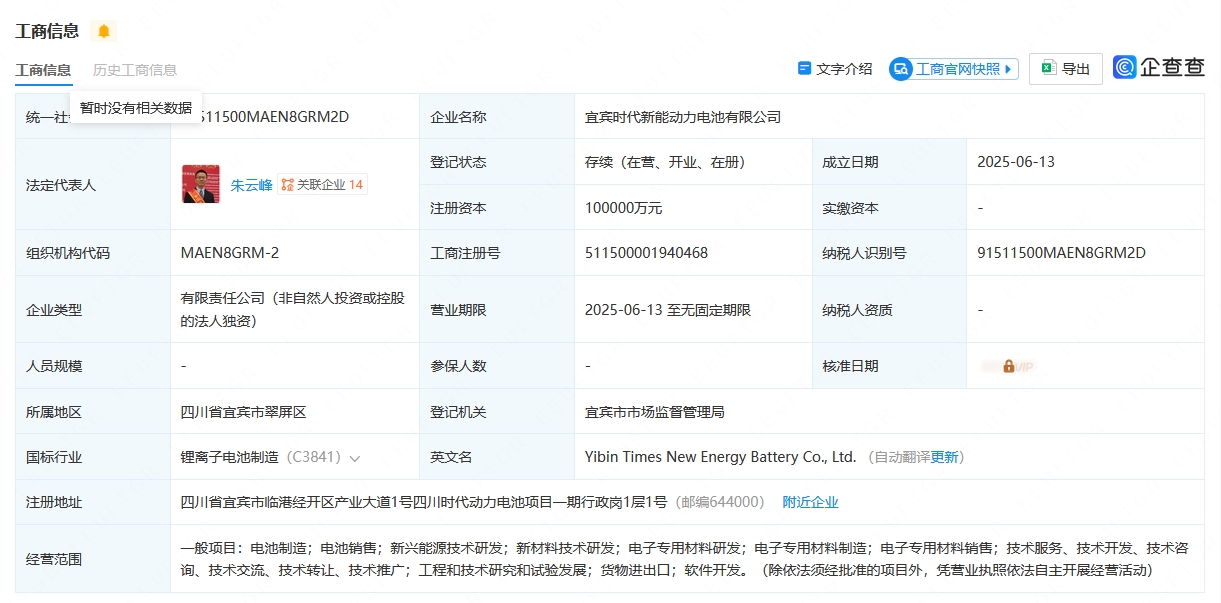1221x603 pixels.
Task: Click the 营业期限 label
Action: (x=458, y=310)
